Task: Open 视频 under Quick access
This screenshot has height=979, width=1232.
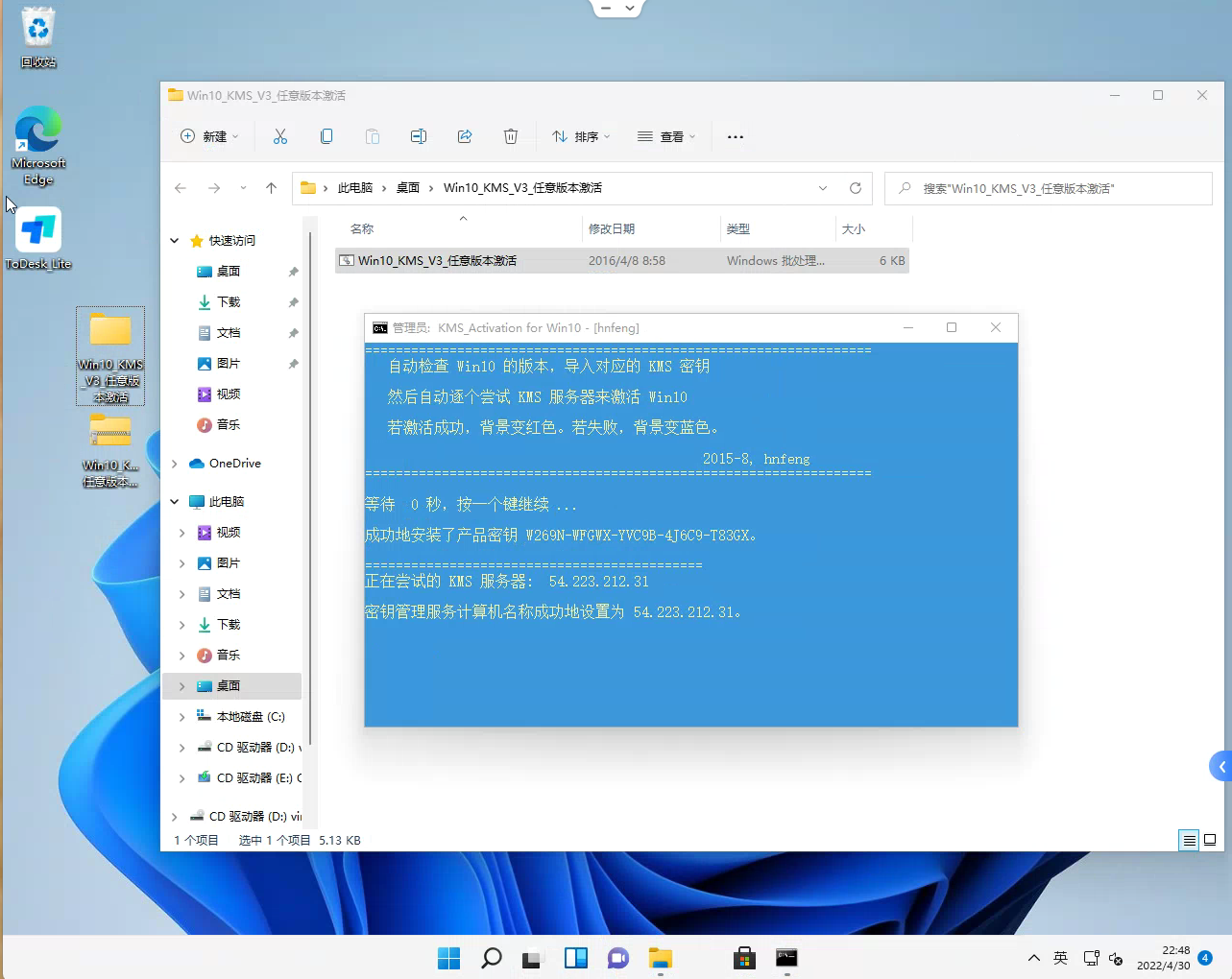Action: pyautogui.click(x=229, y=394)
